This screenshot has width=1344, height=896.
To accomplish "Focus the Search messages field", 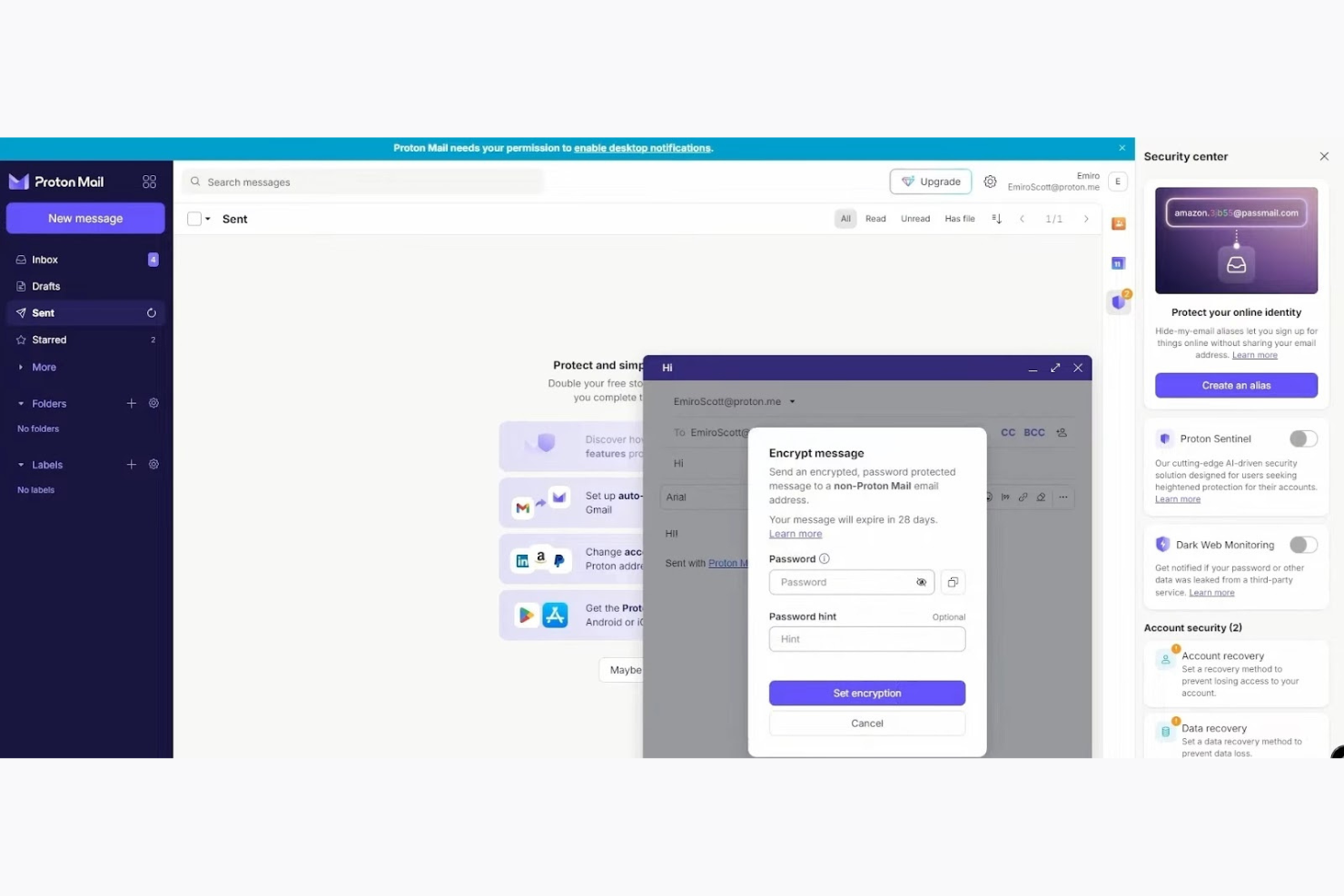I will click(x=363, y=182).
